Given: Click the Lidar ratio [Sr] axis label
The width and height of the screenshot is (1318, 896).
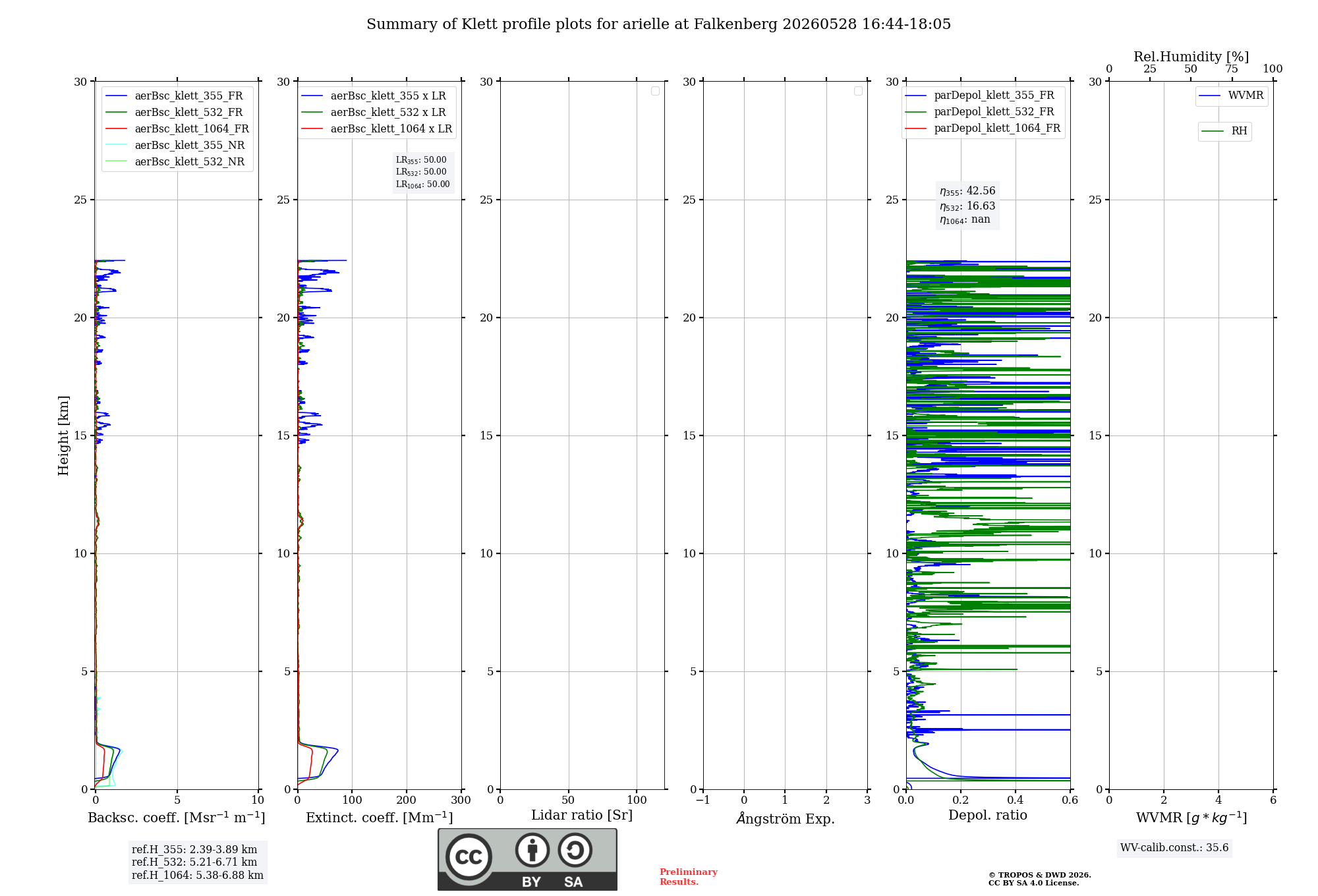Looking at the screenshot, I should [x=582, y=816].
